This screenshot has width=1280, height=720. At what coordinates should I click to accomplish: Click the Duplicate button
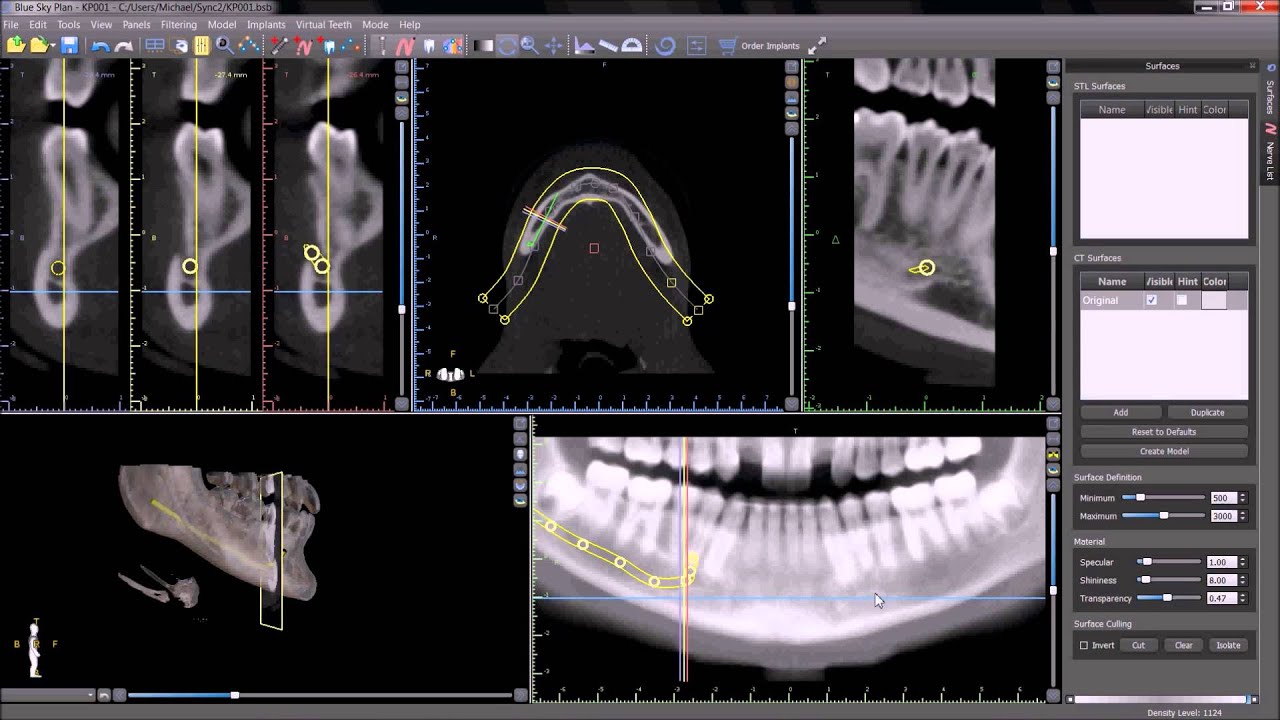click(x=1207, y=412)
